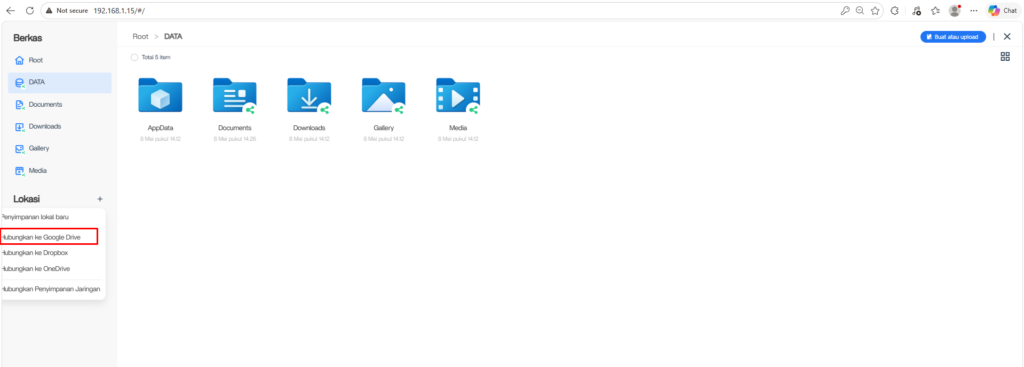Select Hubungkan ke Google Drive option

pos(41,237)
